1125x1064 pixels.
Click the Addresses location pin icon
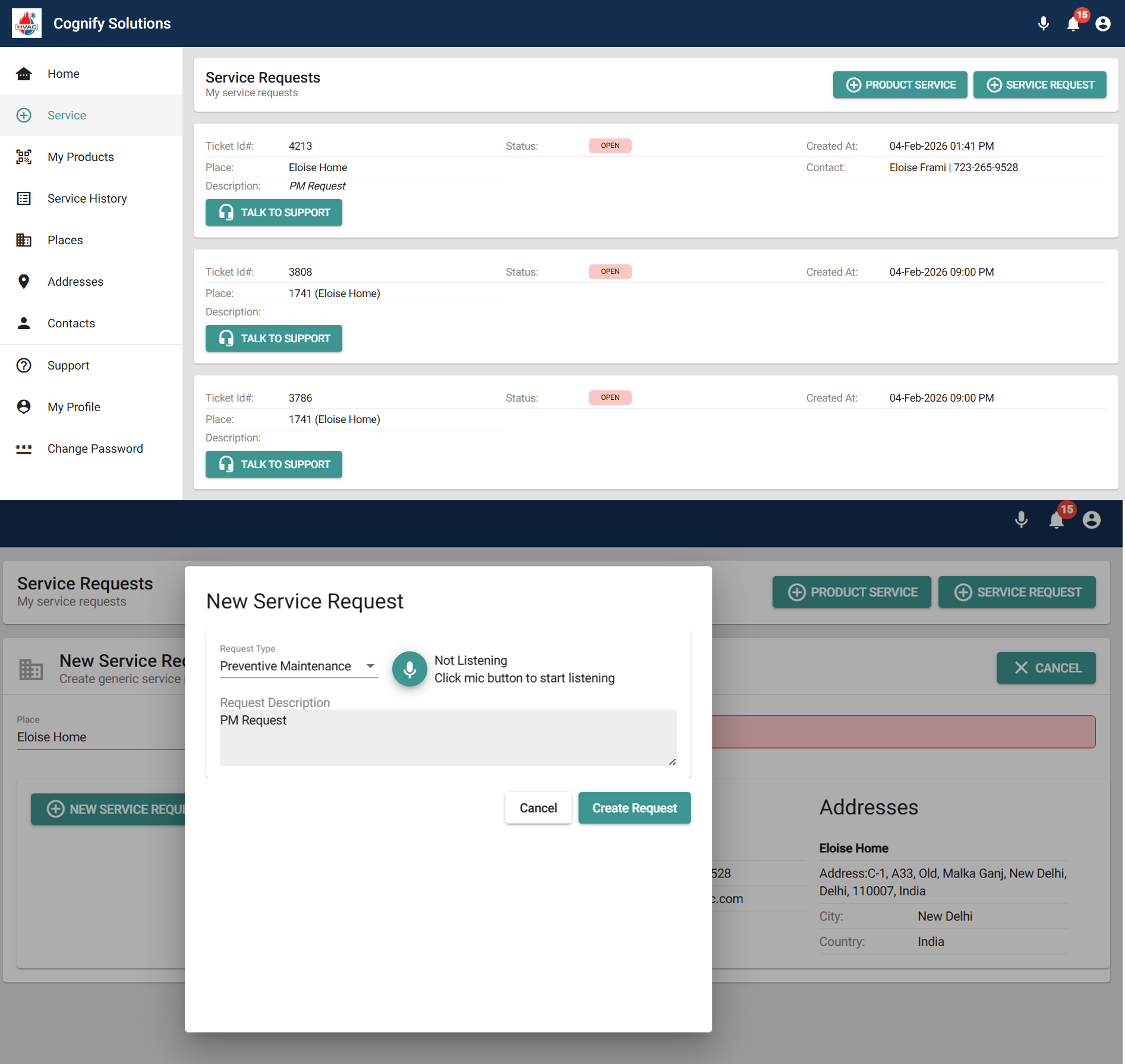click(24, 282)
